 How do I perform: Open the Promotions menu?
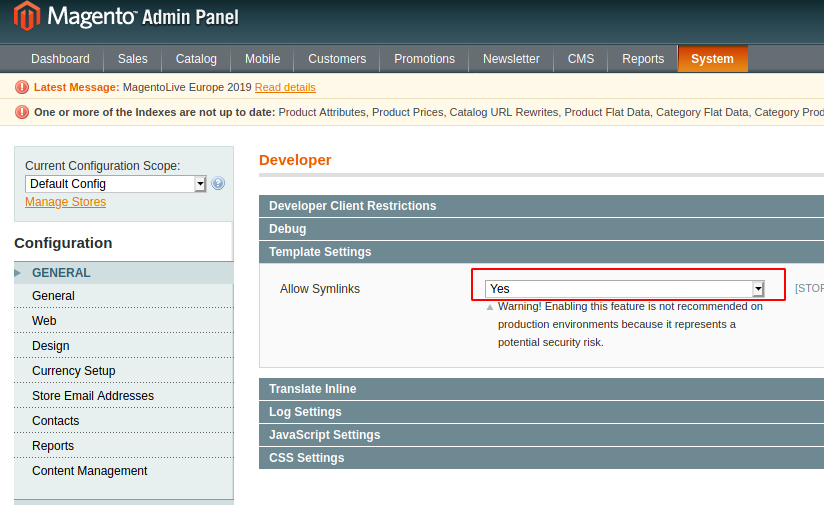[424, 59]
